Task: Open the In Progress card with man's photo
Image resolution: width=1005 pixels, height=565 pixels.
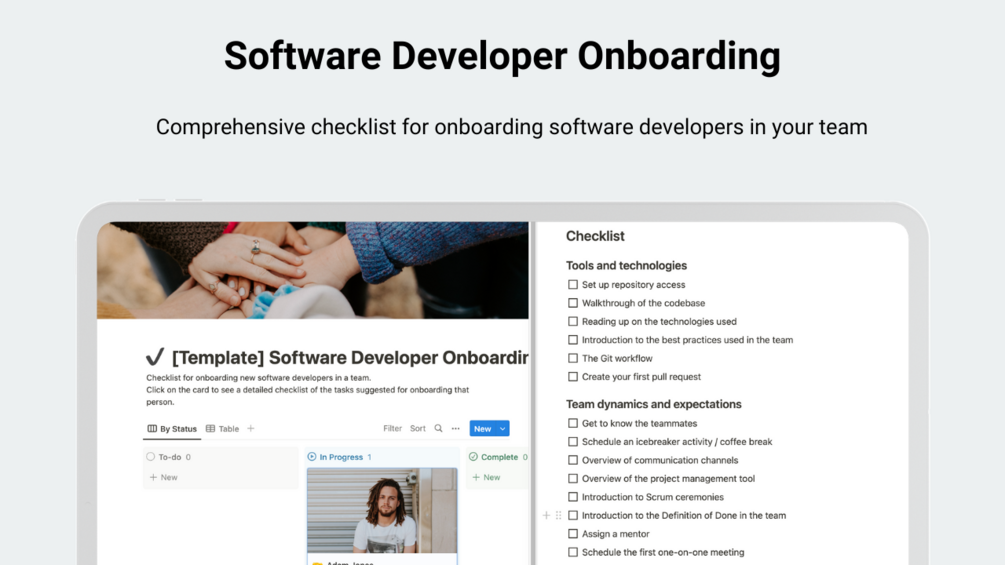Action: pyautogui.click(x=382, y=516)
